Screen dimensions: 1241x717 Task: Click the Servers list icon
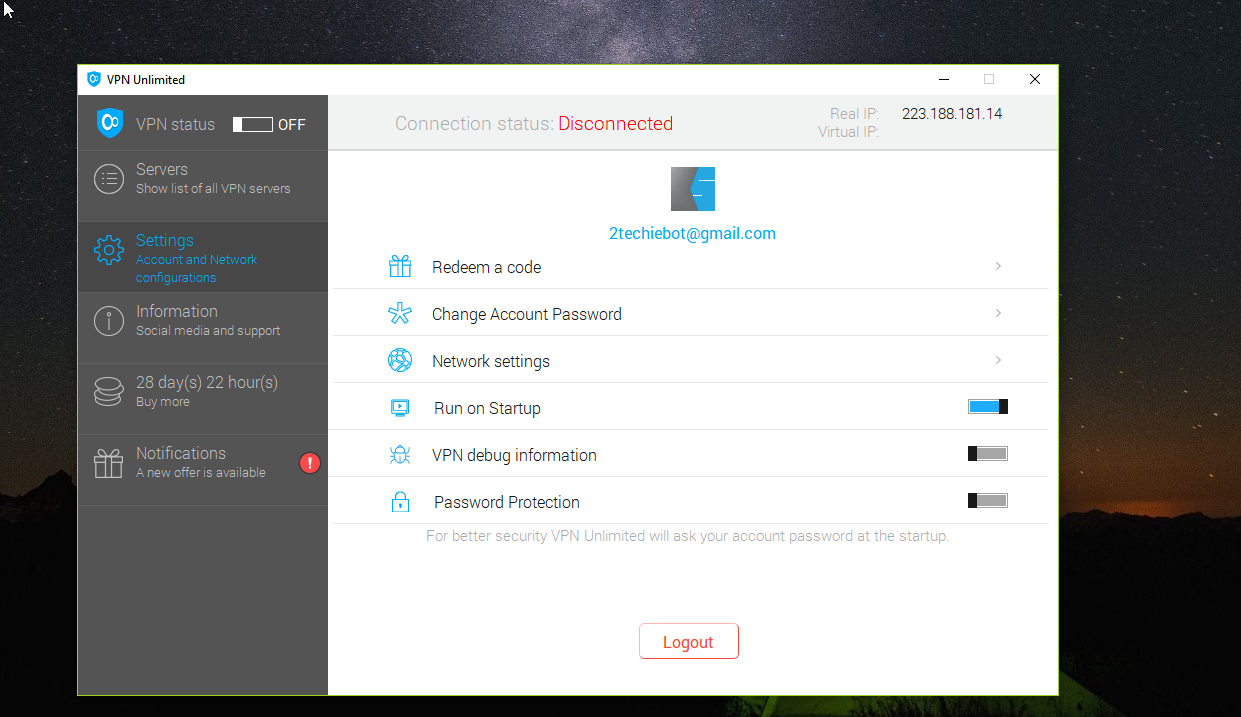(109, 179)
